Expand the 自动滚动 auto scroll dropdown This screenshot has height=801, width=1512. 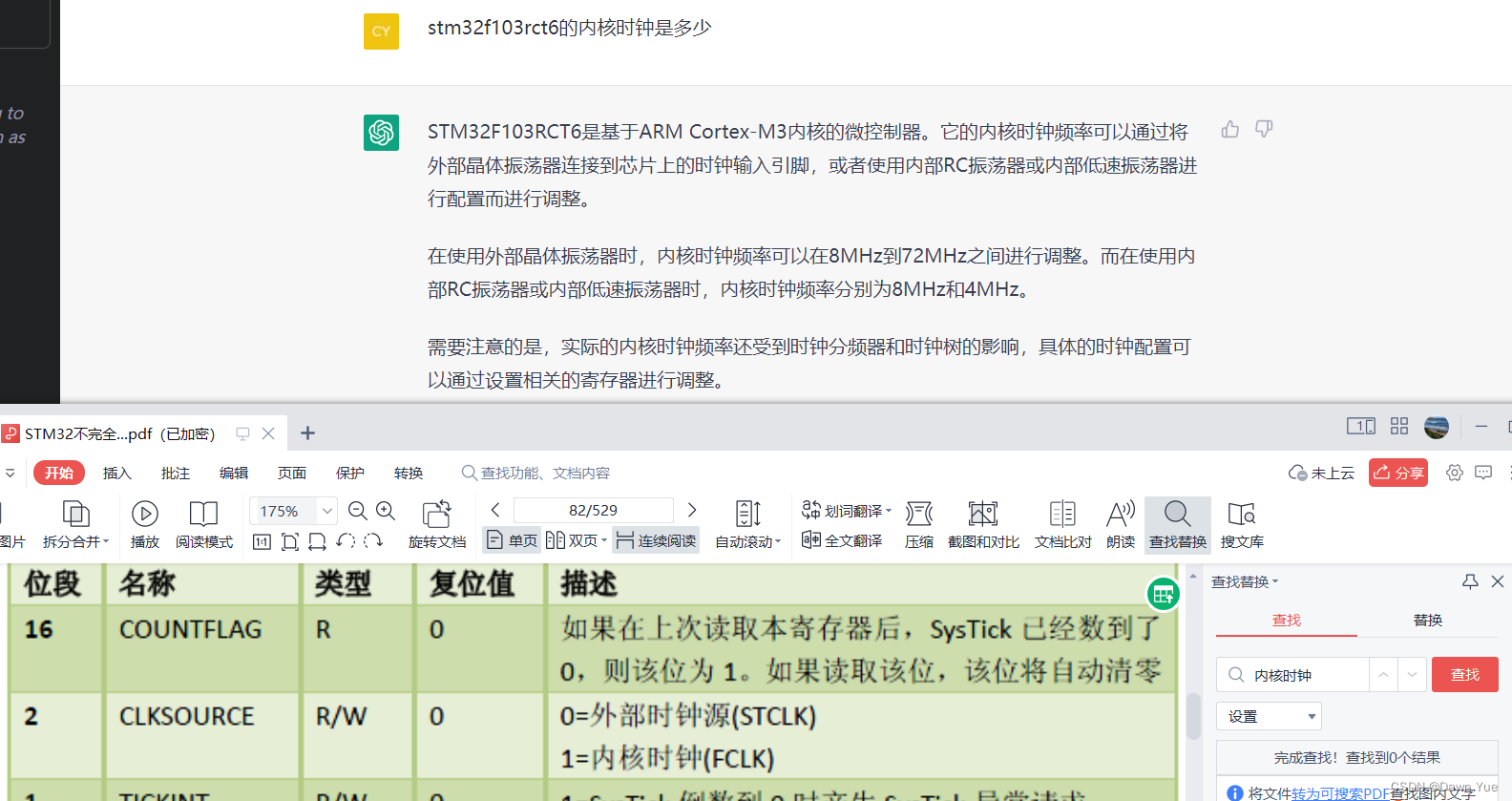pos(778,541)
